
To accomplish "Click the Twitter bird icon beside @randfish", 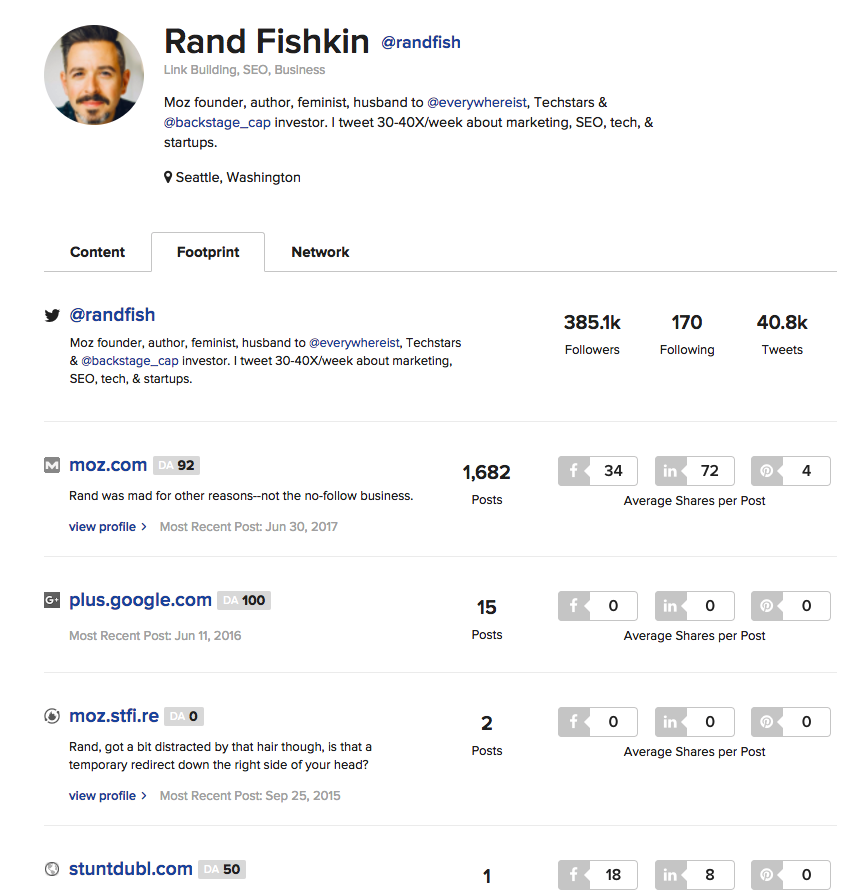I will click(52, 315).
